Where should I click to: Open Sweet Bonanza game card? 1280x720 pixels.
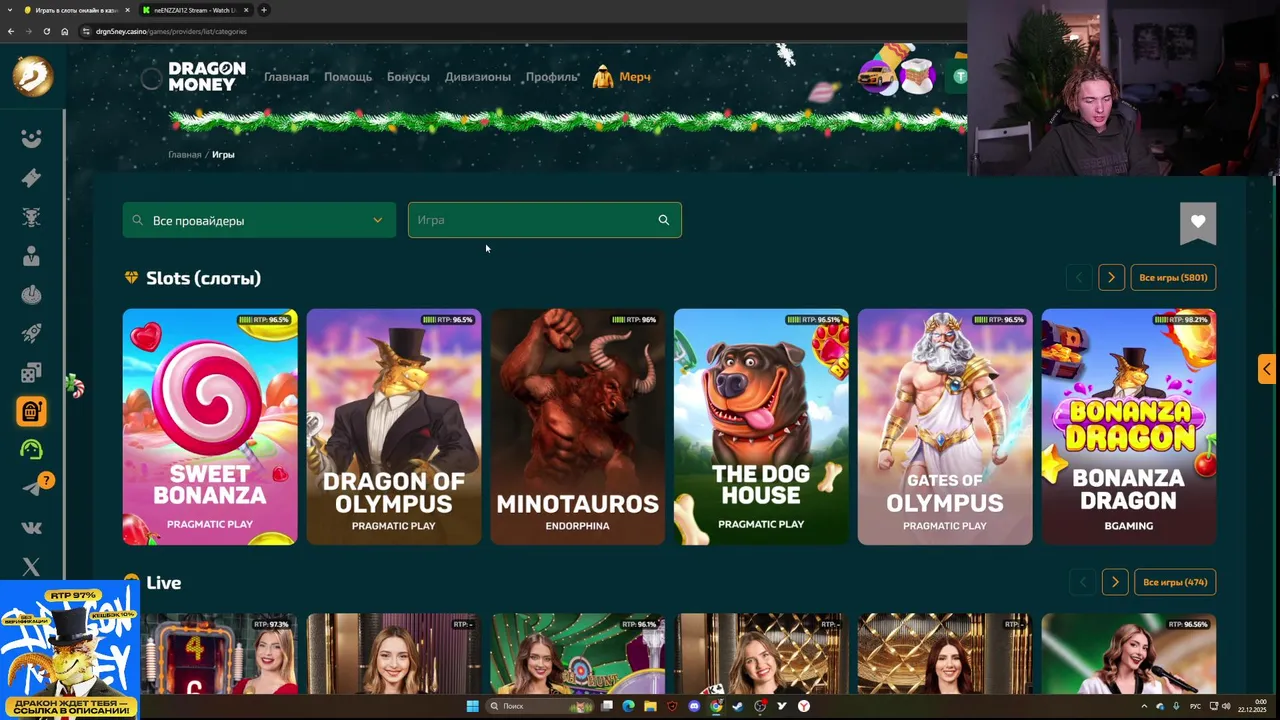[x=210, y=427]
